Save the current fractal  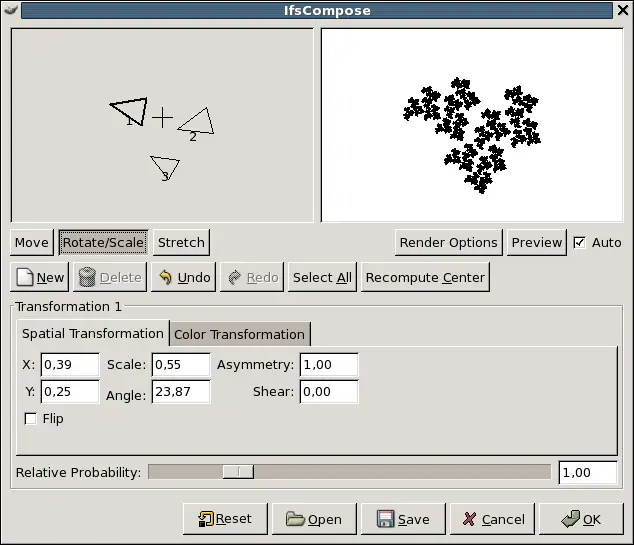click(402, 519)
